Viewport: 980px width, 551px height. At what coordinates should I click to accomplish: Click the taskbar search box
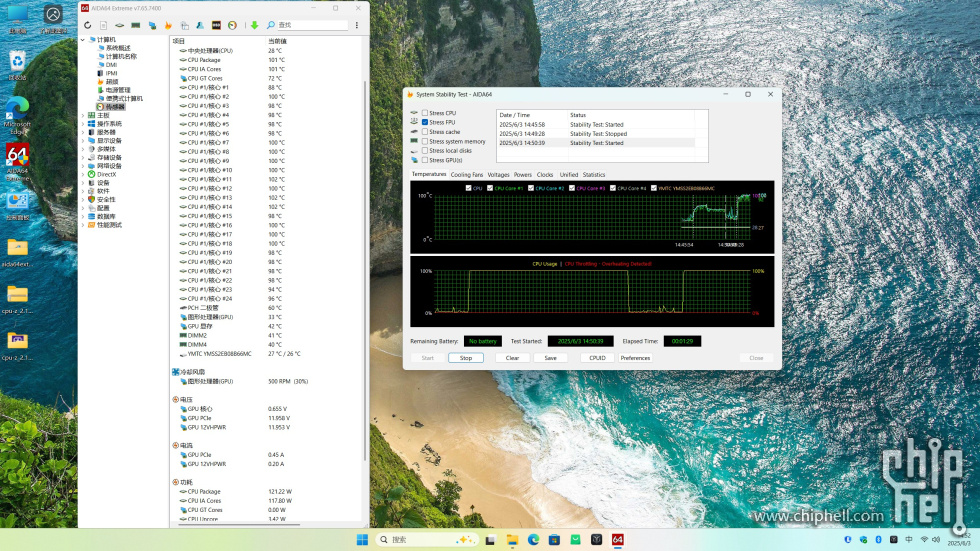tap(426, 540)
